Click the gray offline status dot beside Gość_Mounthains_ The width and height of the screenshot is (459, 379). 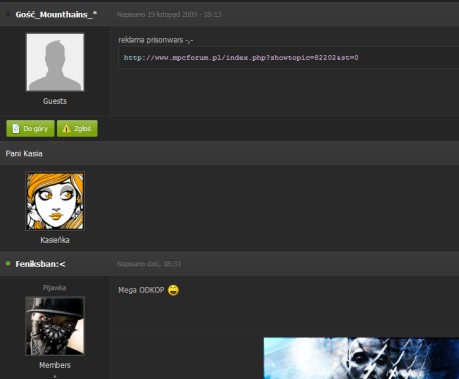8,14
